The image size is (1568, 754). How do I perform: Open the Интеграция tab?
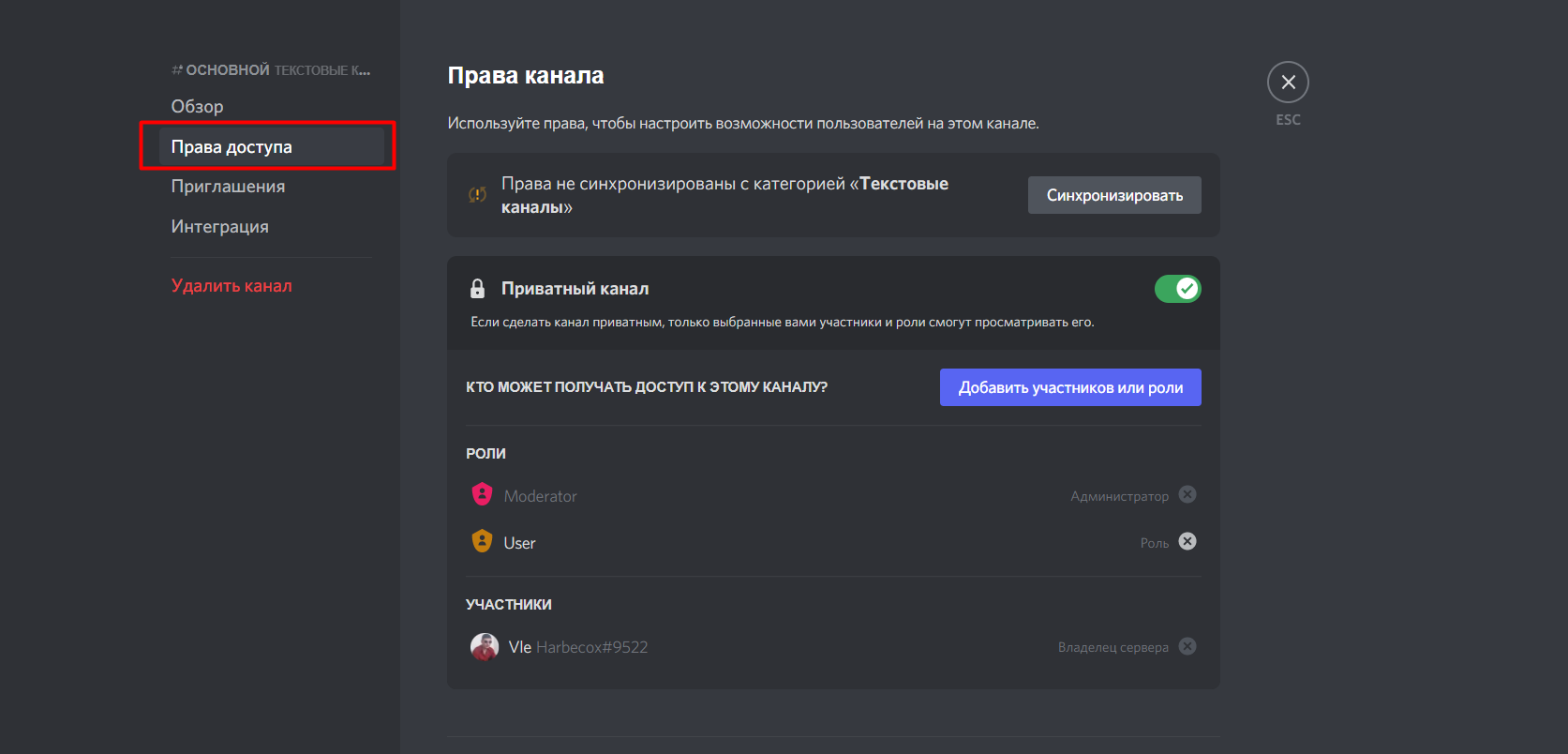click(x=219, y=227)
